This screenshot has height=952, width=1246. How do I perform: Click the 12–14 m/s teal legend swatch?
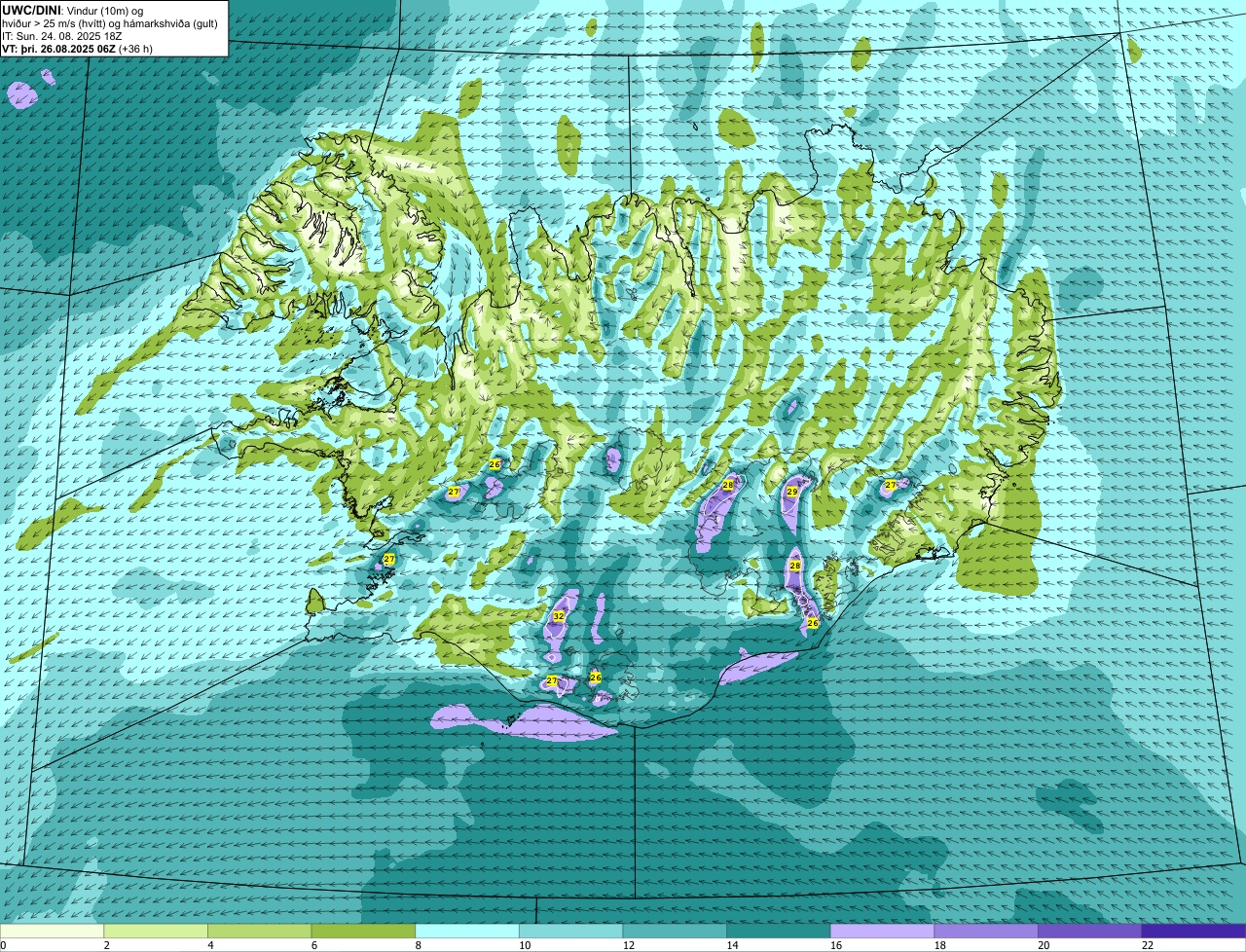tap(675, 932)
